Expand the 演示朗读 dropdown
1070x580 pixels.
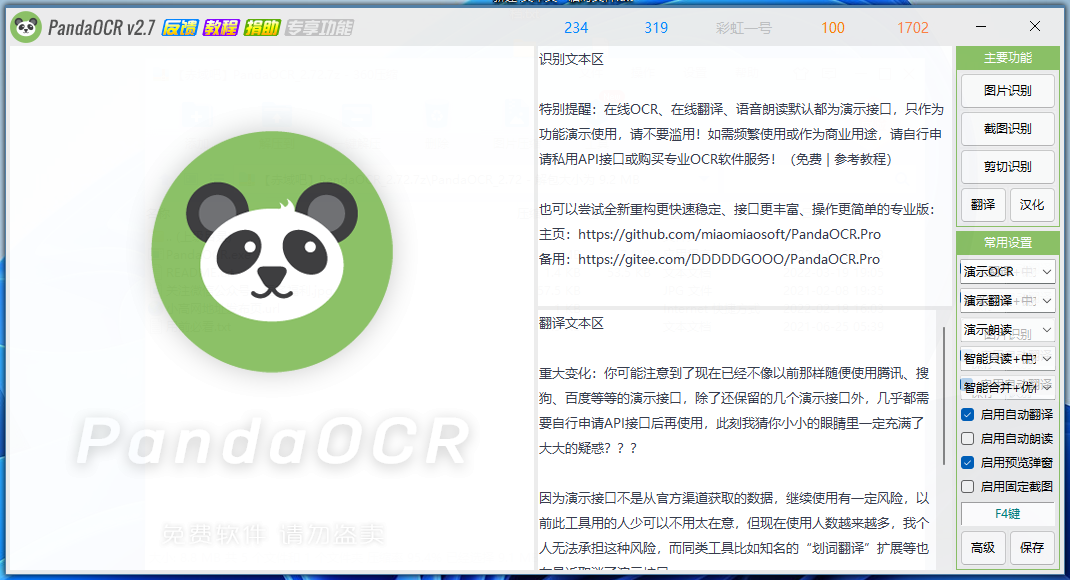(1007, 330)
